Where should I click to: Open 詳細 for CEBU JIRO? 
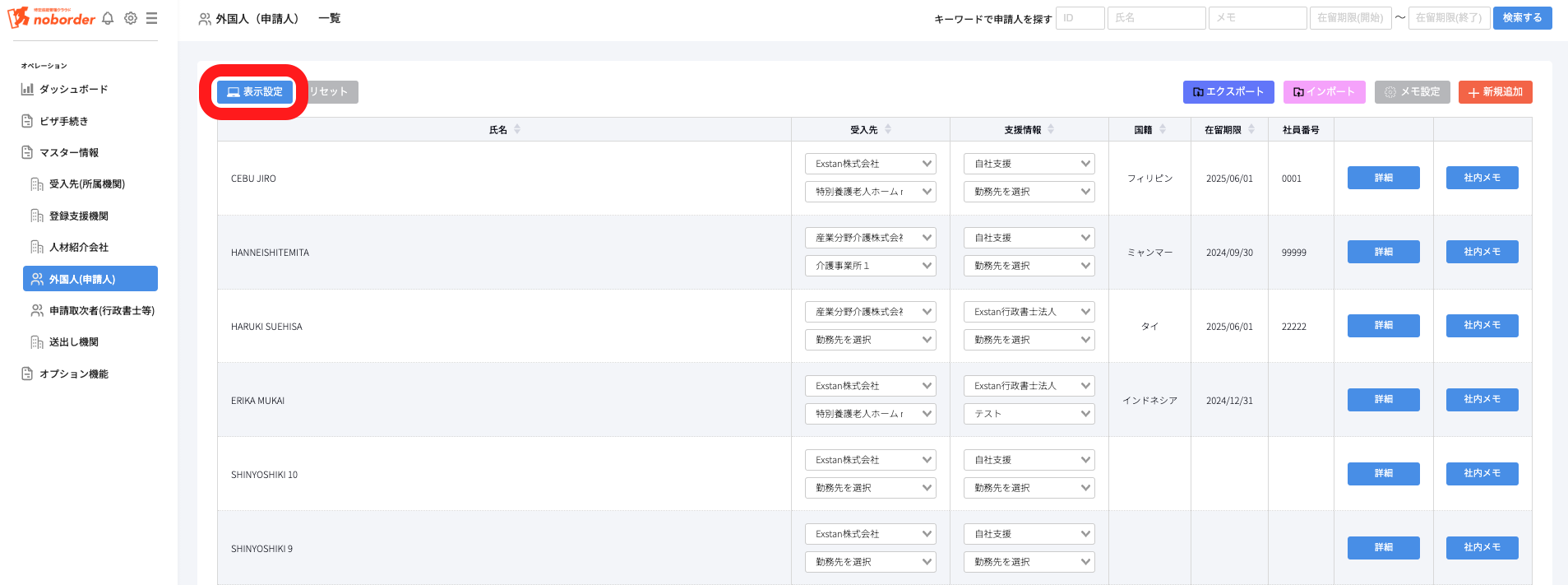click(x=1383, y=178)
